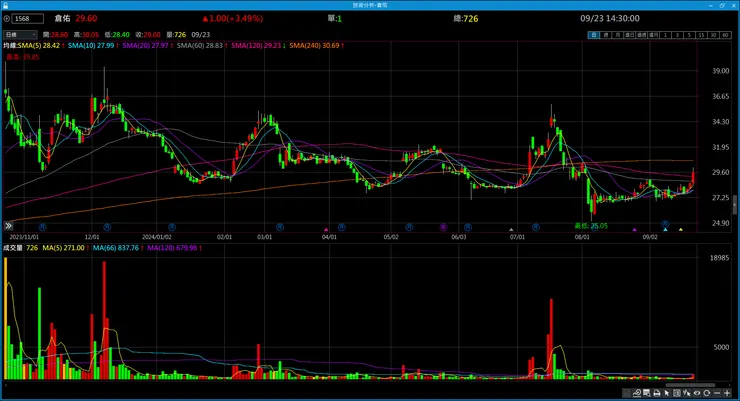
Task: Click the vertical handle on right chart edge
Action: [735, 205]
